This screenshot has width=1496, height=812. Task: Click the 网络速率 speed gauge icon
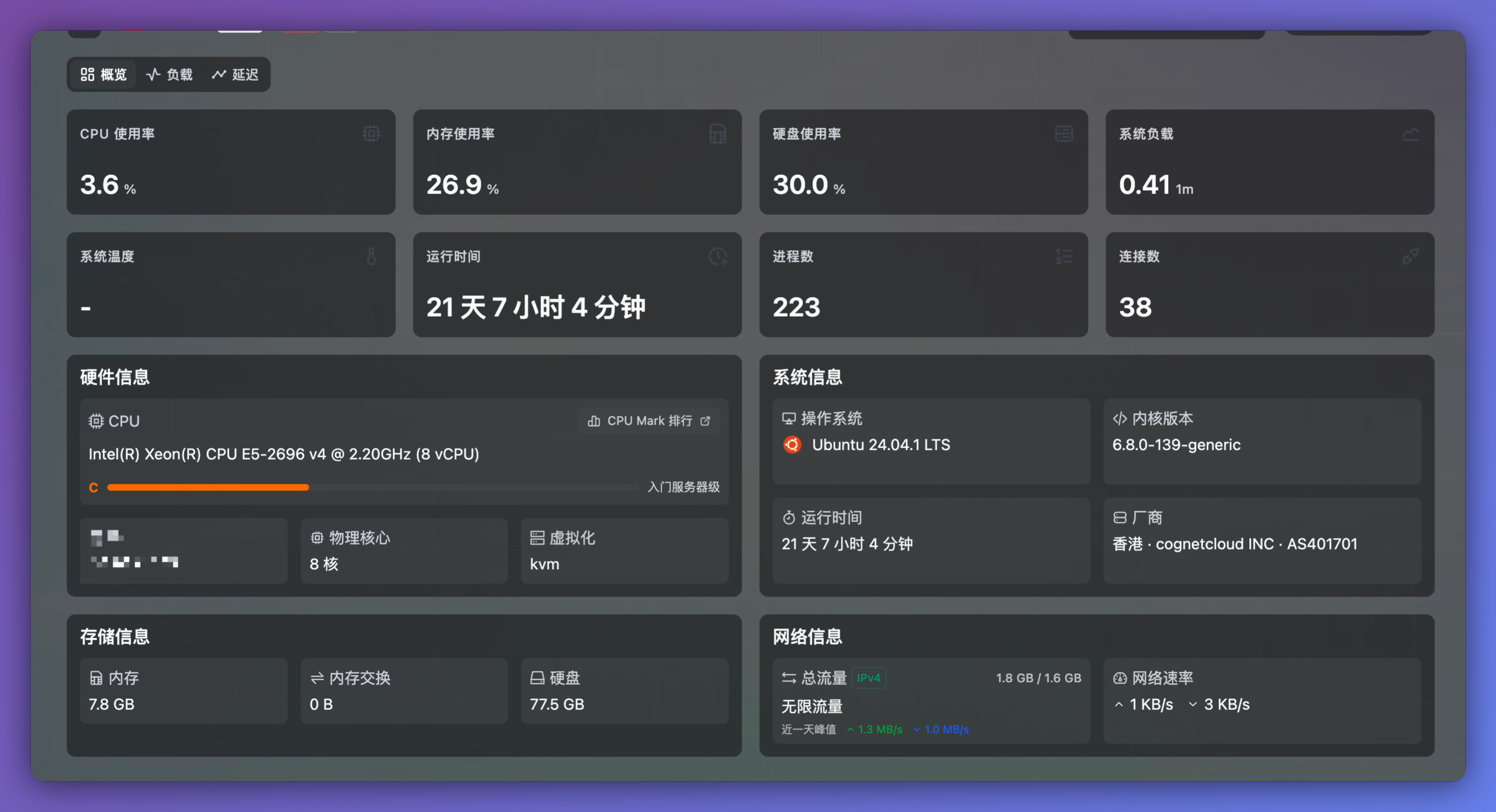[x=1120, y=678]
